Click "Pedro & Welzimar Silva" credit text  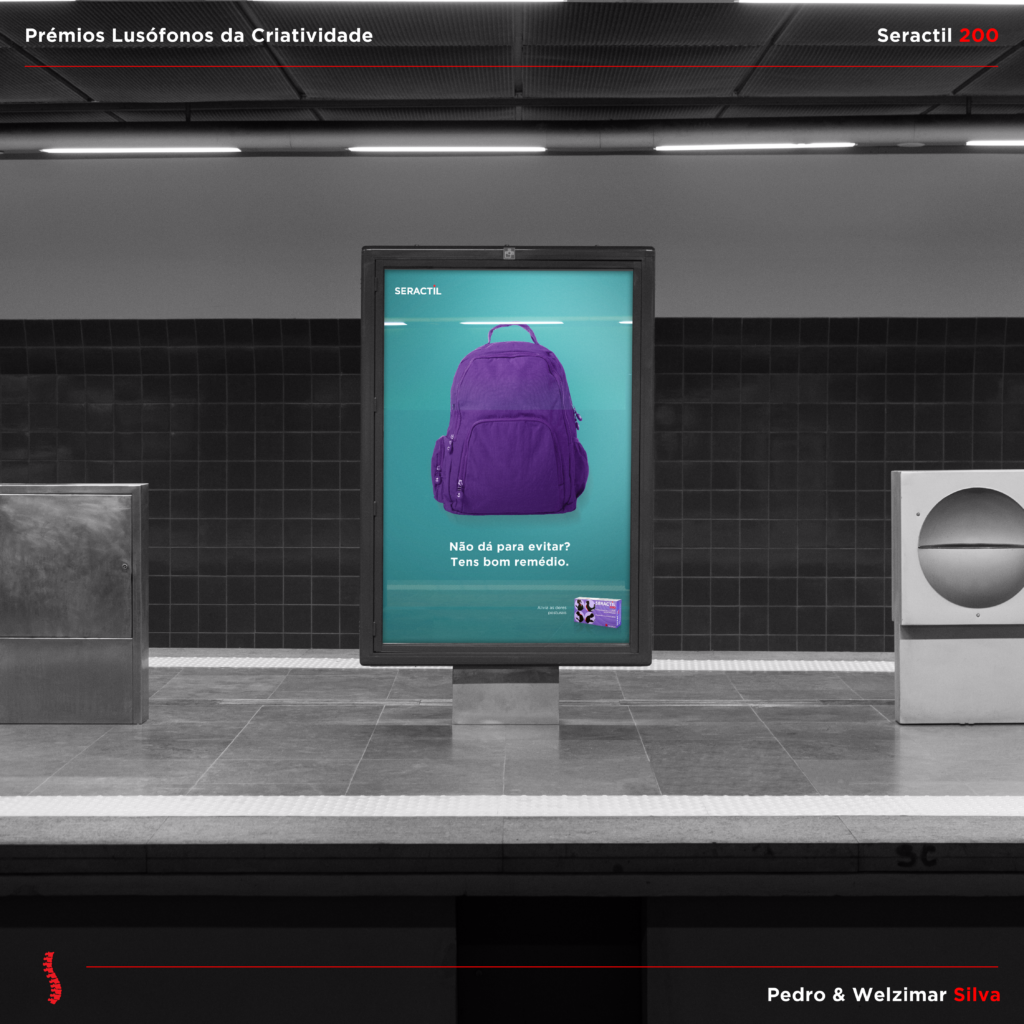pos(884,995)
